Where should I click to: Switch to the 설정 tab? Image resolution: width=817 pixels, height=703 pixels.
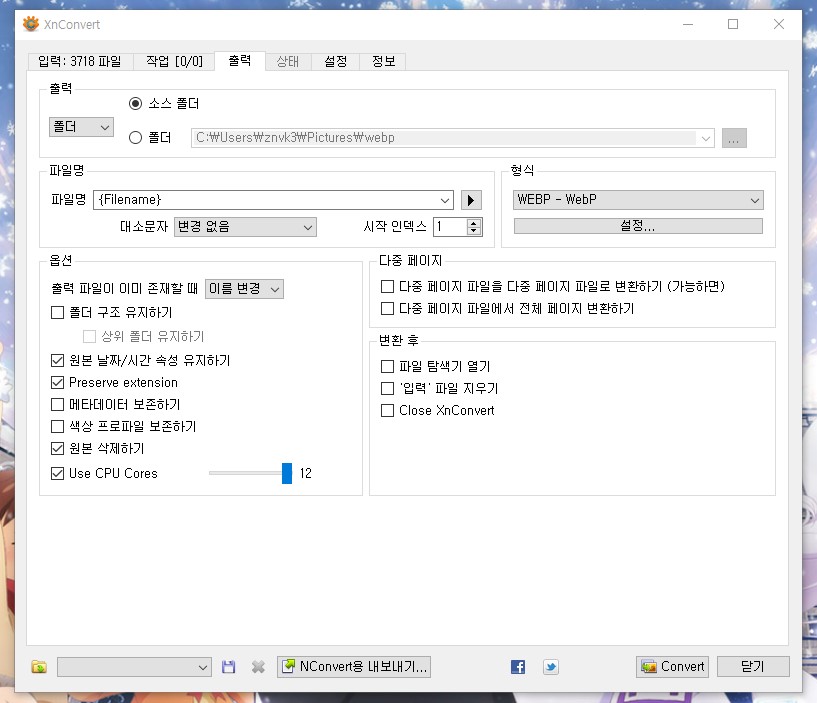tap(336, 61)
